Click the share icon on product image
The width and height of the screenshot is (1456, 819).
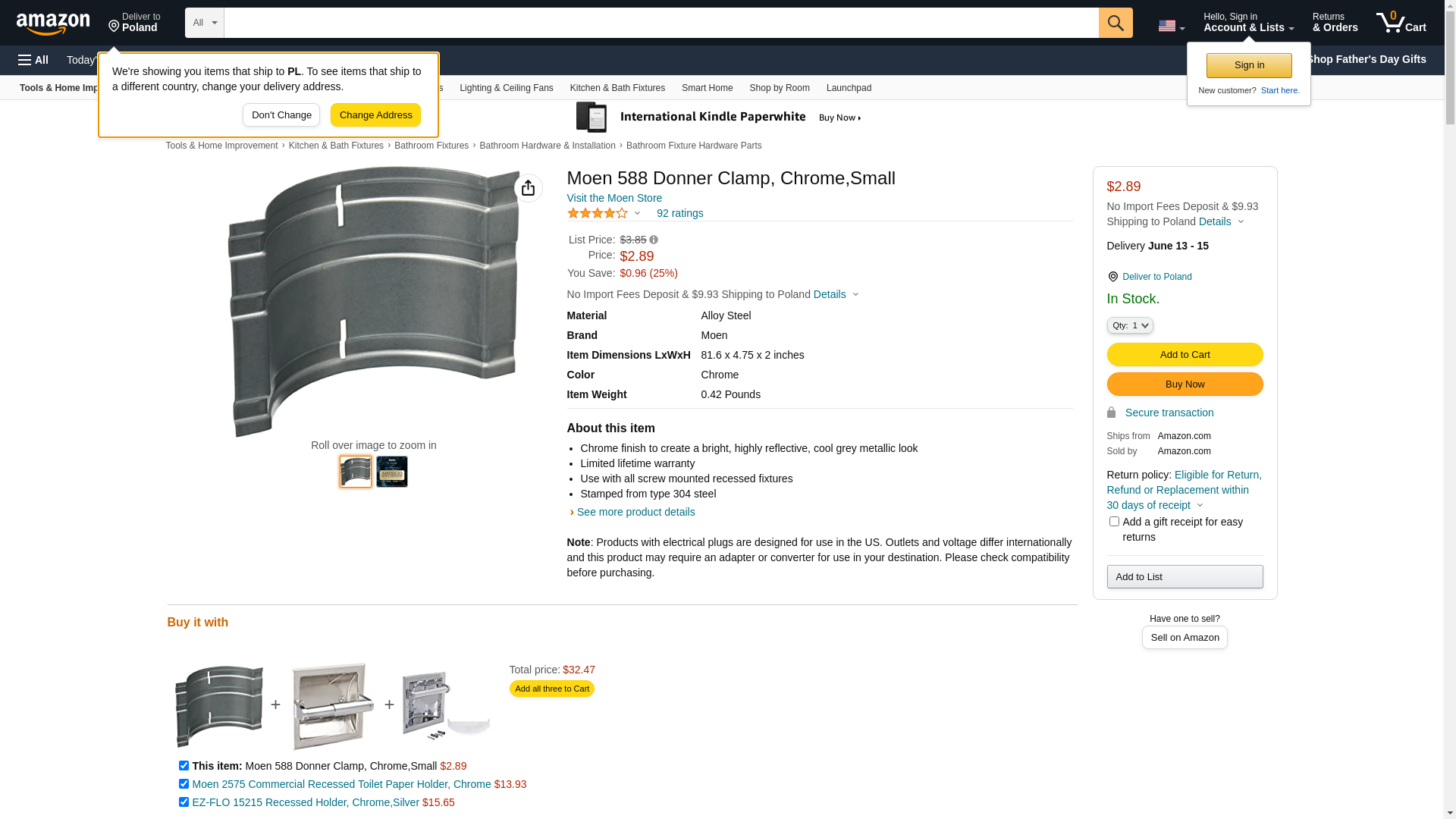(528, 188)
